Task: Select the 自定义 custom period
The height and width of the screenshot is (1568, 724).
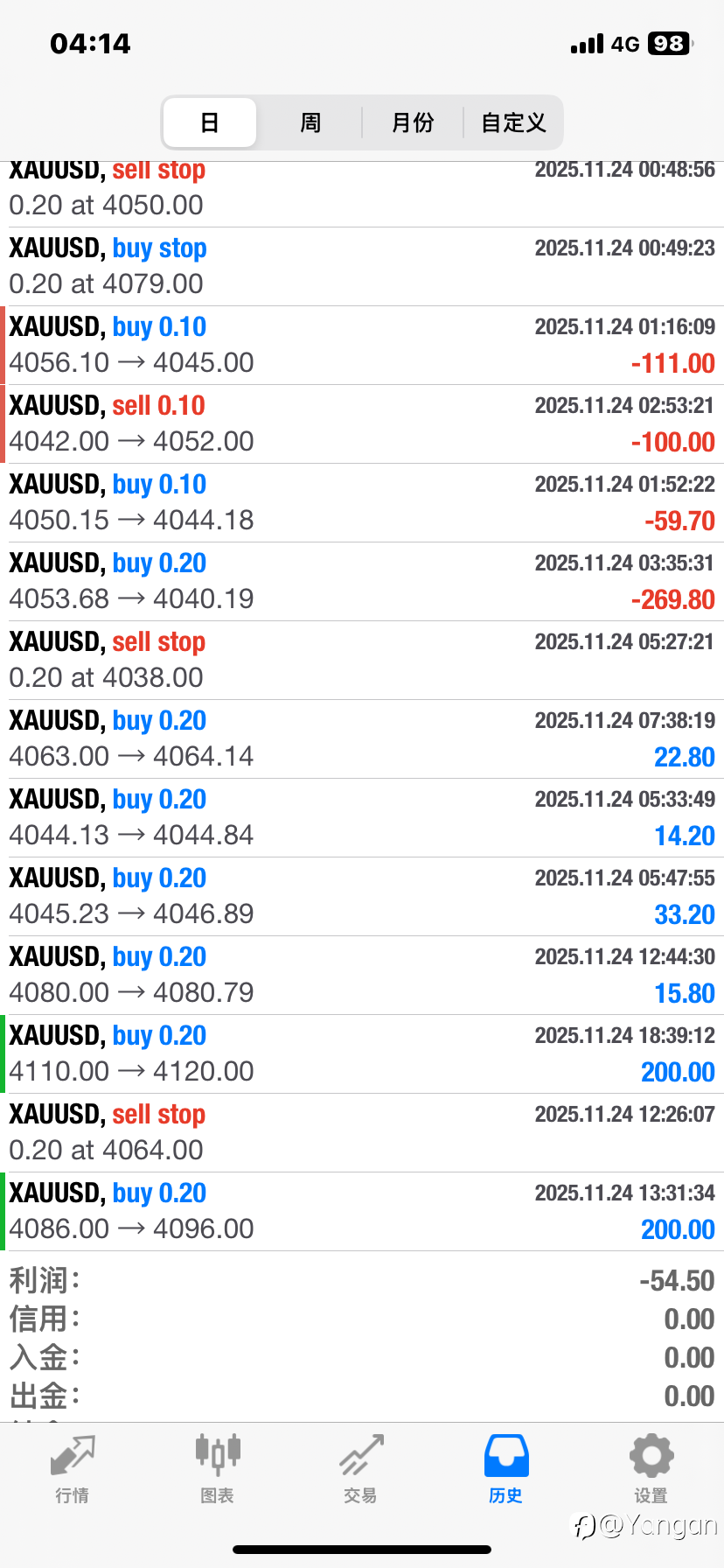Action: tap(513, 122)
